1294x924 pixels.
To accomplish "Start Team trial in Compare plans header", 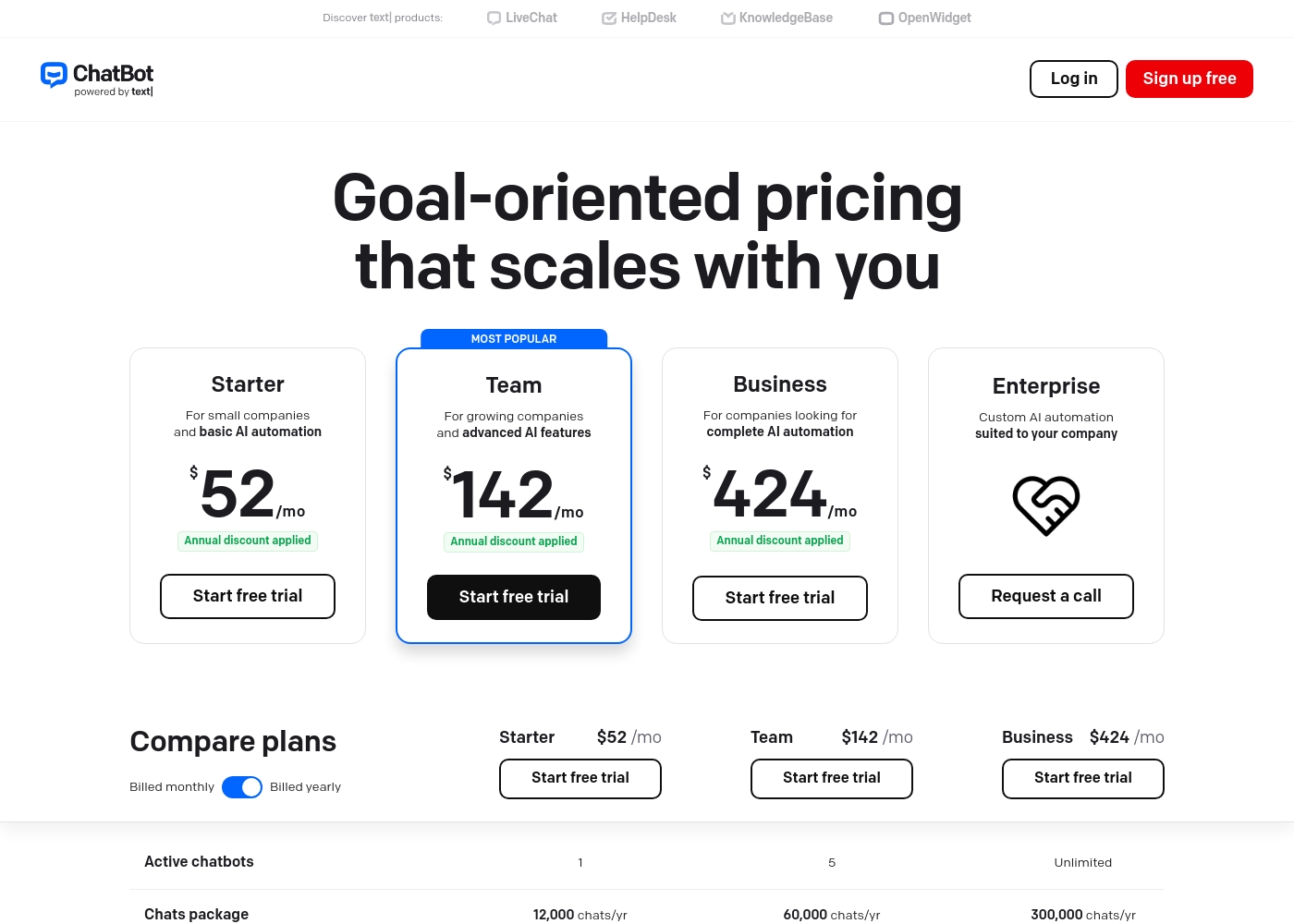I will click(x=832, y=779).
